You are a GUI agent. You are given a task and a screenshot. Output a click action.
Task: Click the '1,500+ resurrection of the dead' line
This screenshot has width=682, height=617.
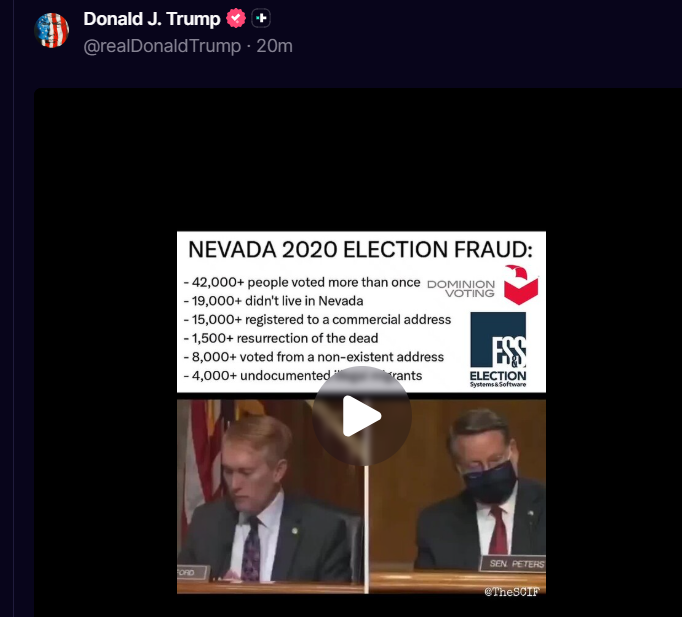[x=281, y=338]
